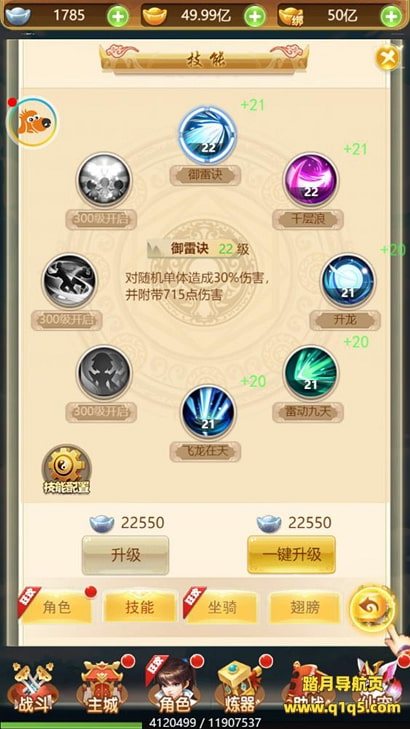Close the skills panel with X
Image resolution: width=410 pixels, height=729 pixels.
388,57
